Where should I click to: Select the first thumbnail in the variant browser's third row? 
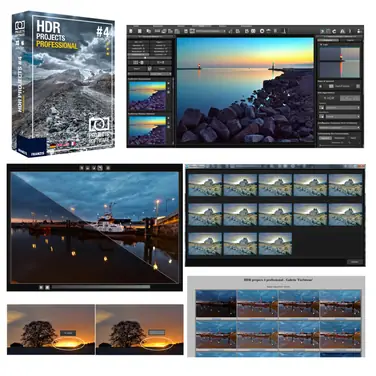click(x=205, y=244)
